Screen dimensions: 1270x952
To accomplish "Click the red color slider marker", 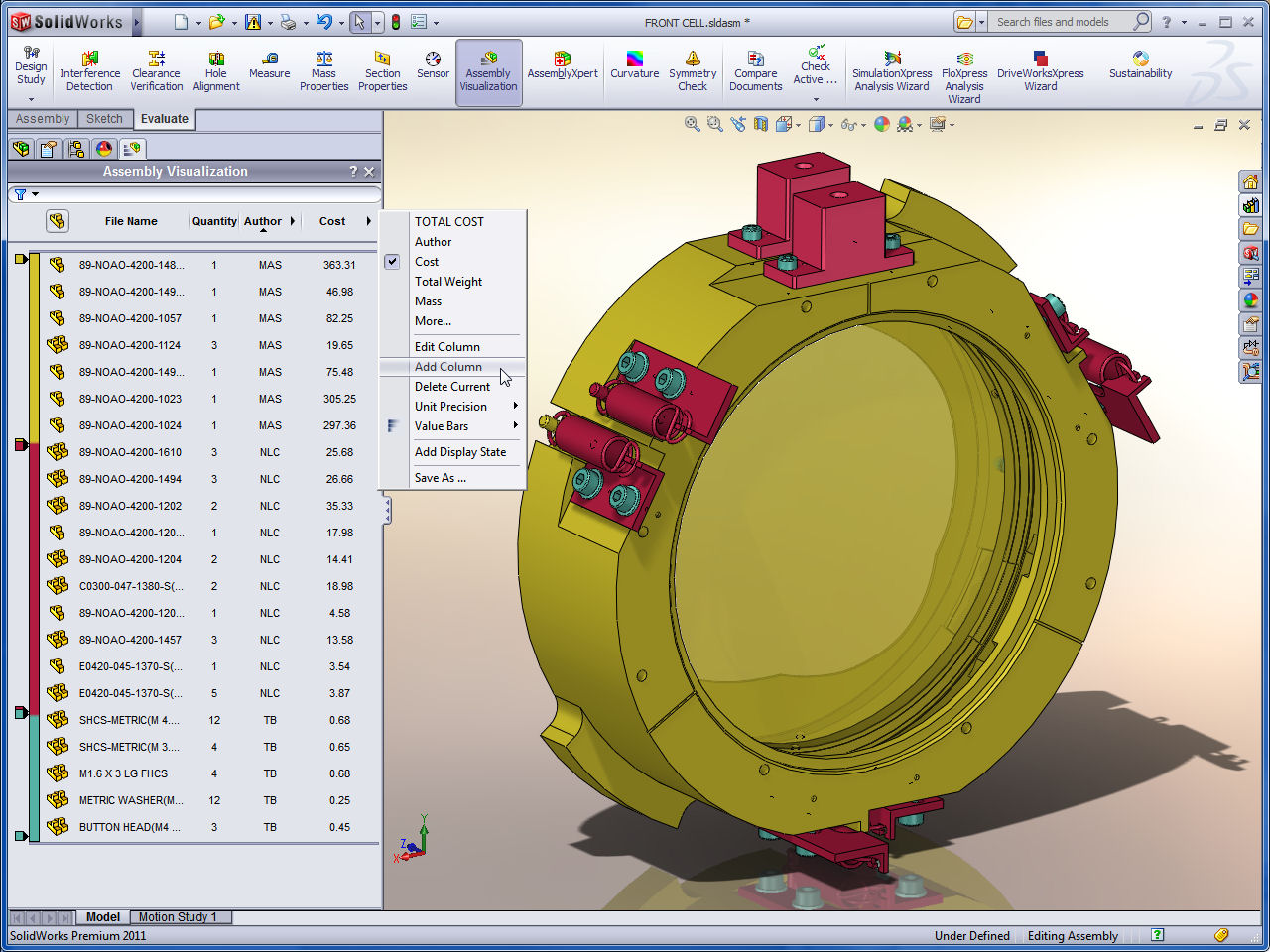I will click(21, 445).
